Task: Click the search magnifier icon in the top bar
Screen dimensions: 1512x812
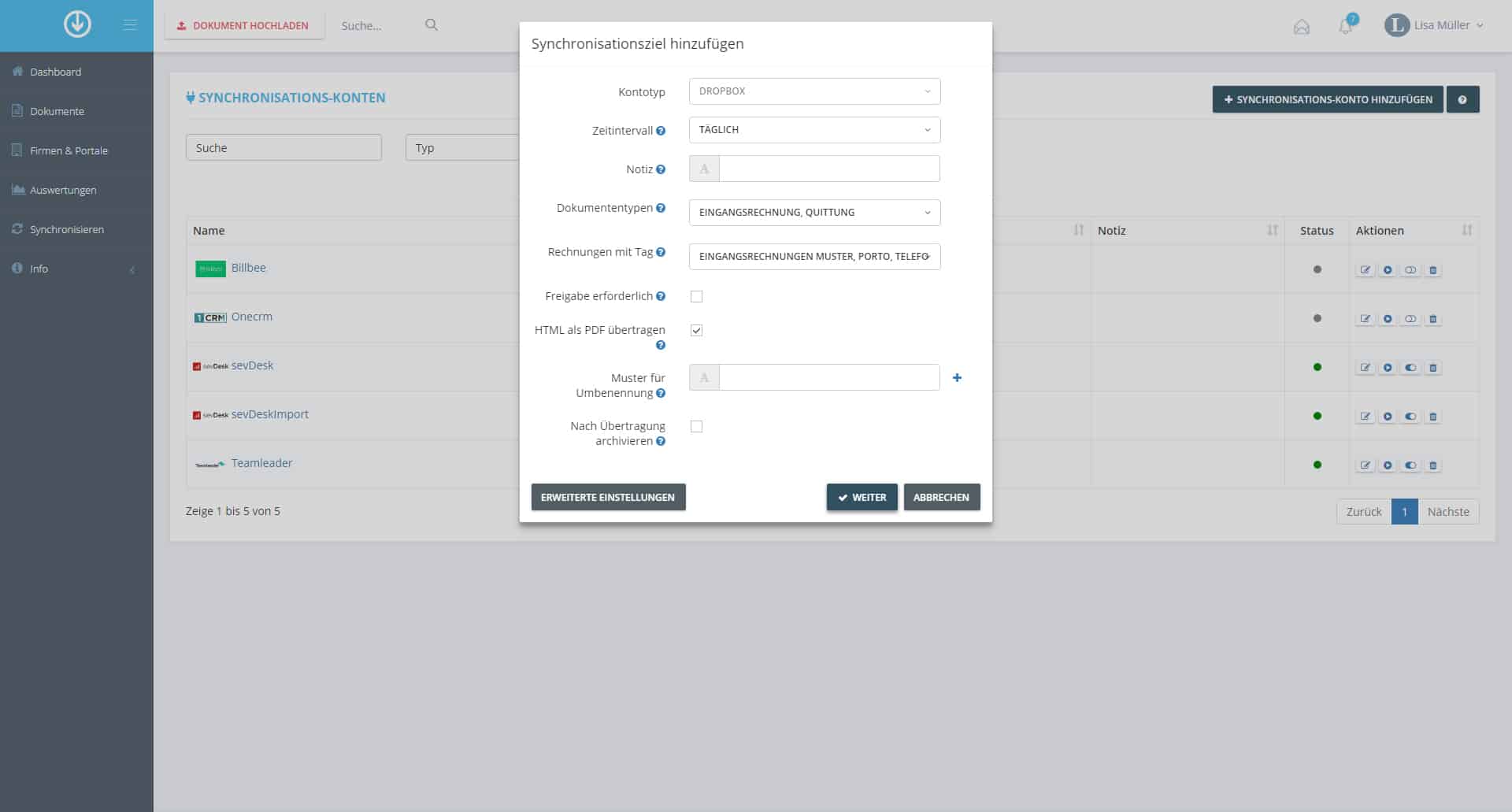Action: click(432, 25)
